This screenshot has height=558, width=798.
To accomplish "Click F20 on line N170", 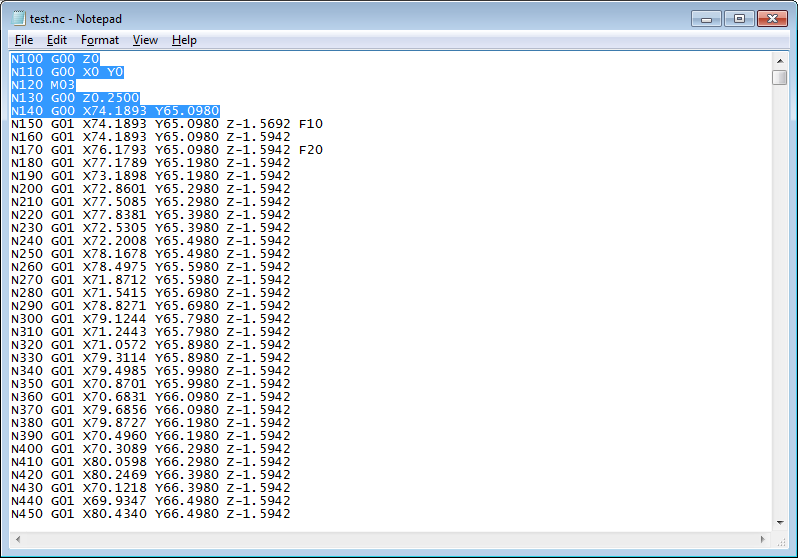I will [x=311, y=150].
